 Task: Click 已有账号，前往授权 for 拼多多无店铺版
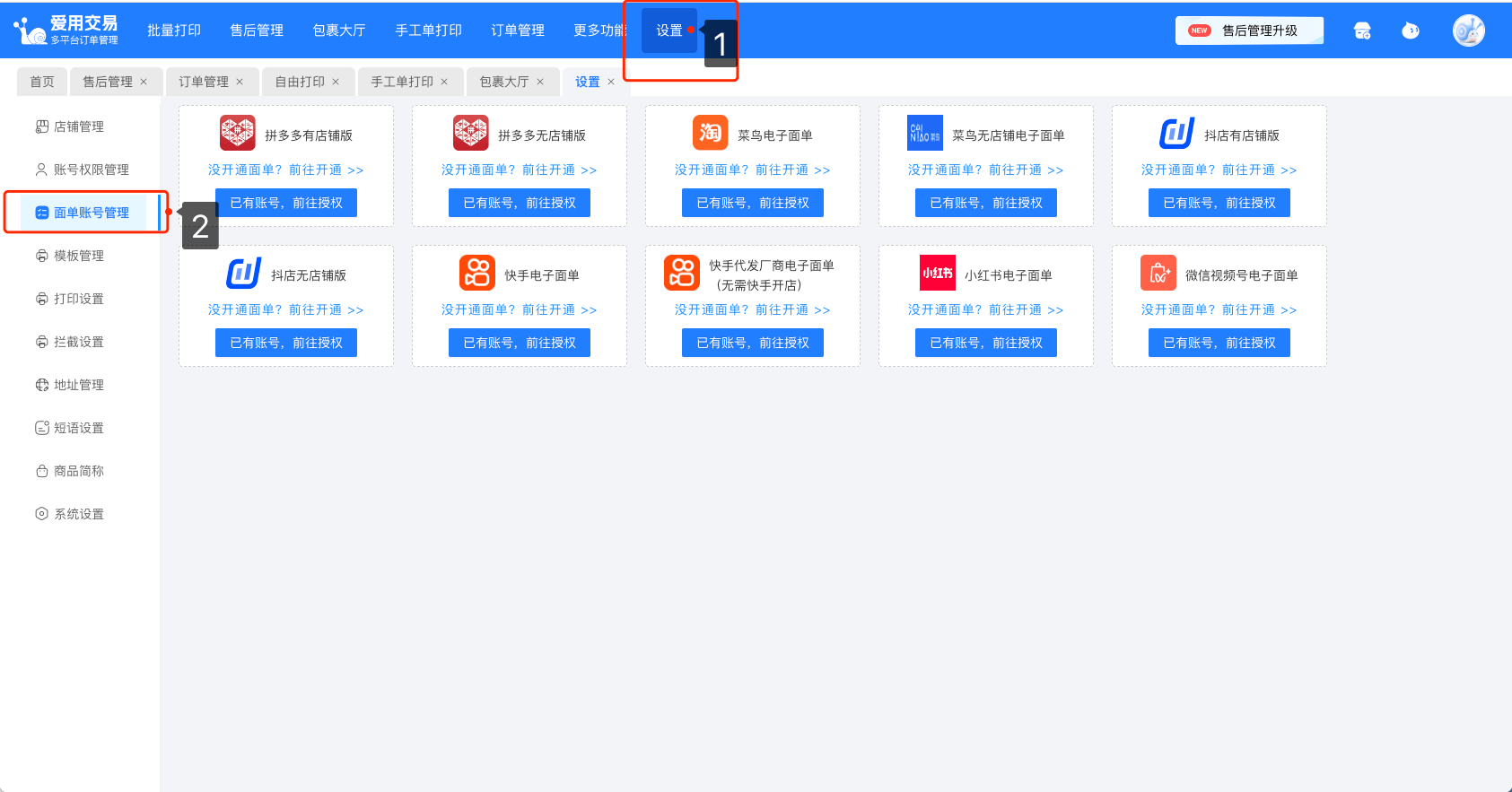[x=520, y=203]
